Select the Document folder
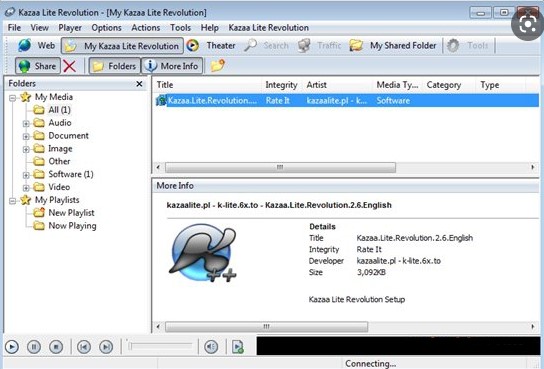544x369 pixels. 61,136
